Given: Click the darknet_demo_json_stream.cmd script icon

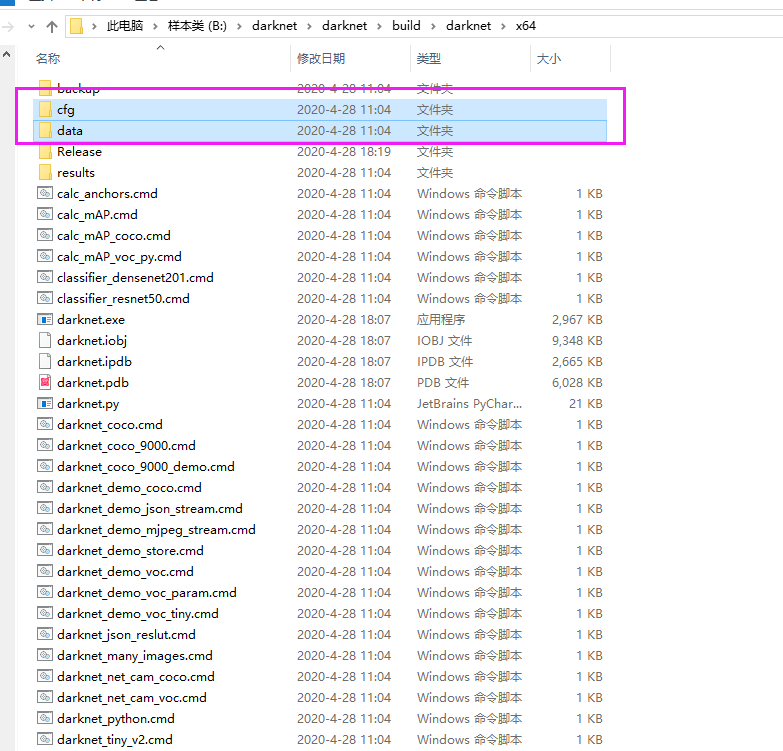Looking at the screenshot, I should (45, 508).
